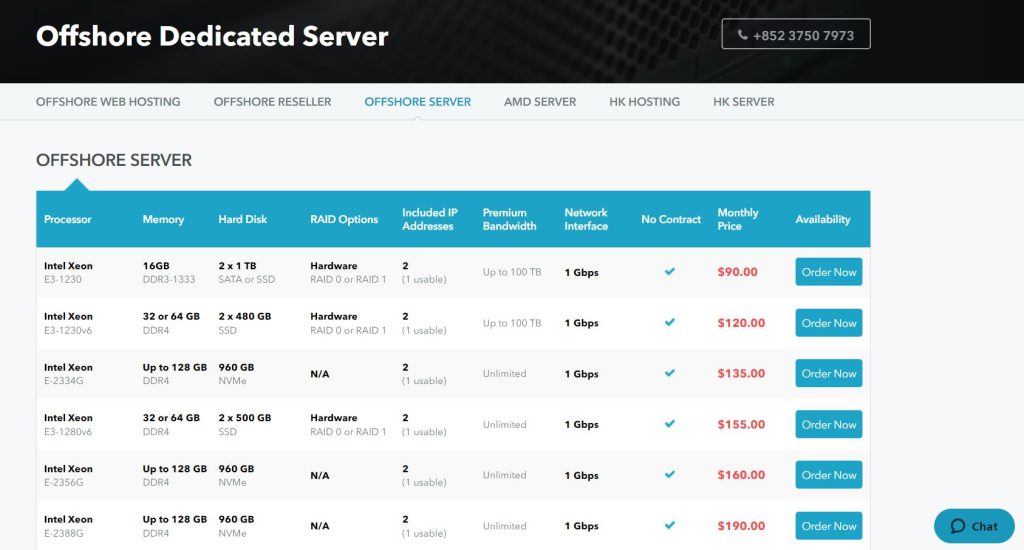Viewport: 1024px width, 550px height.
Task: Open the Chat widget
Action: [974, 526]
